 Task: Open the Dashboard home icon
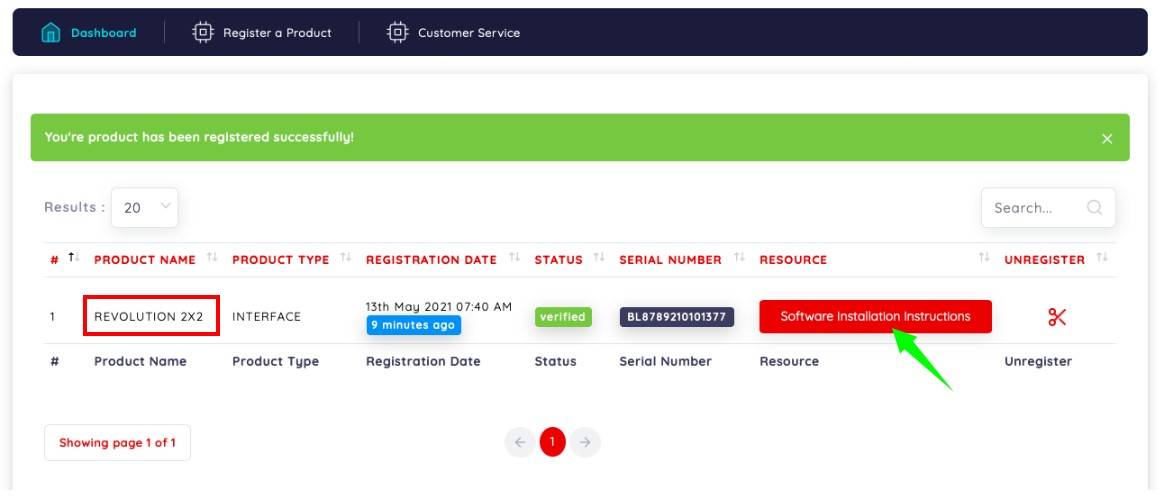click(51, 32)
